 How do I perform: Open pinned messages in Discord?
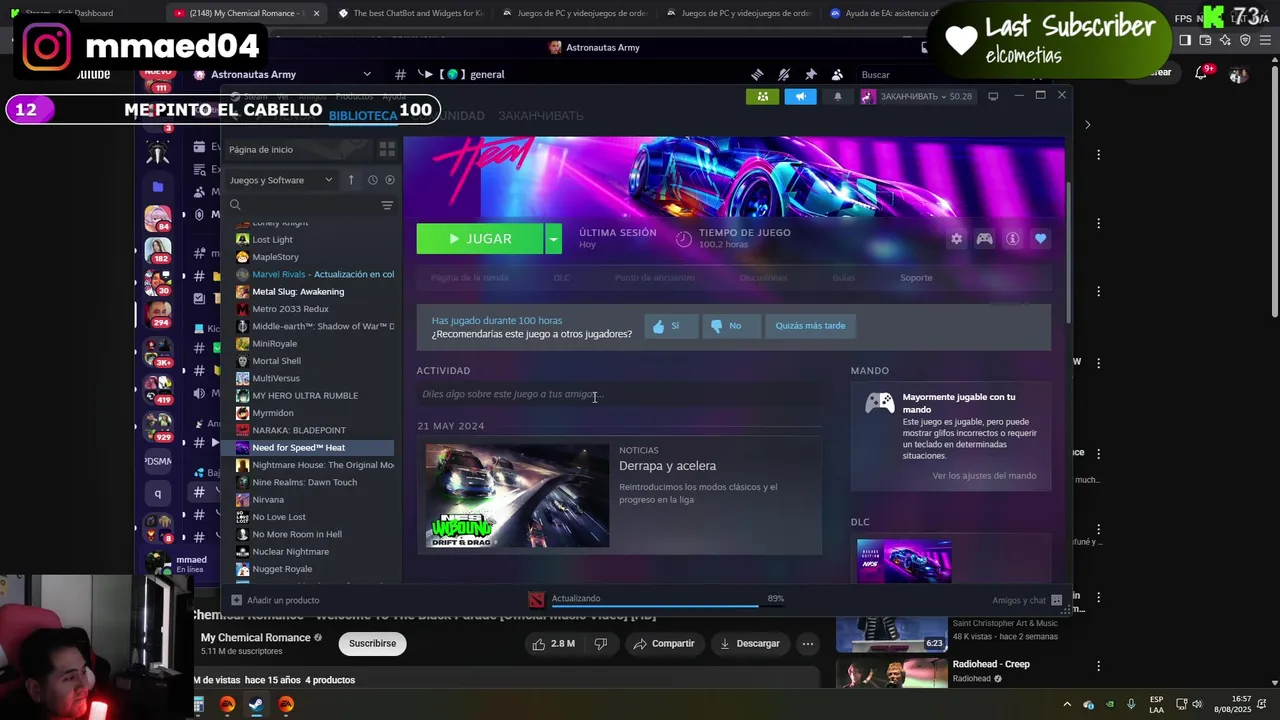[x=811, y=74]
